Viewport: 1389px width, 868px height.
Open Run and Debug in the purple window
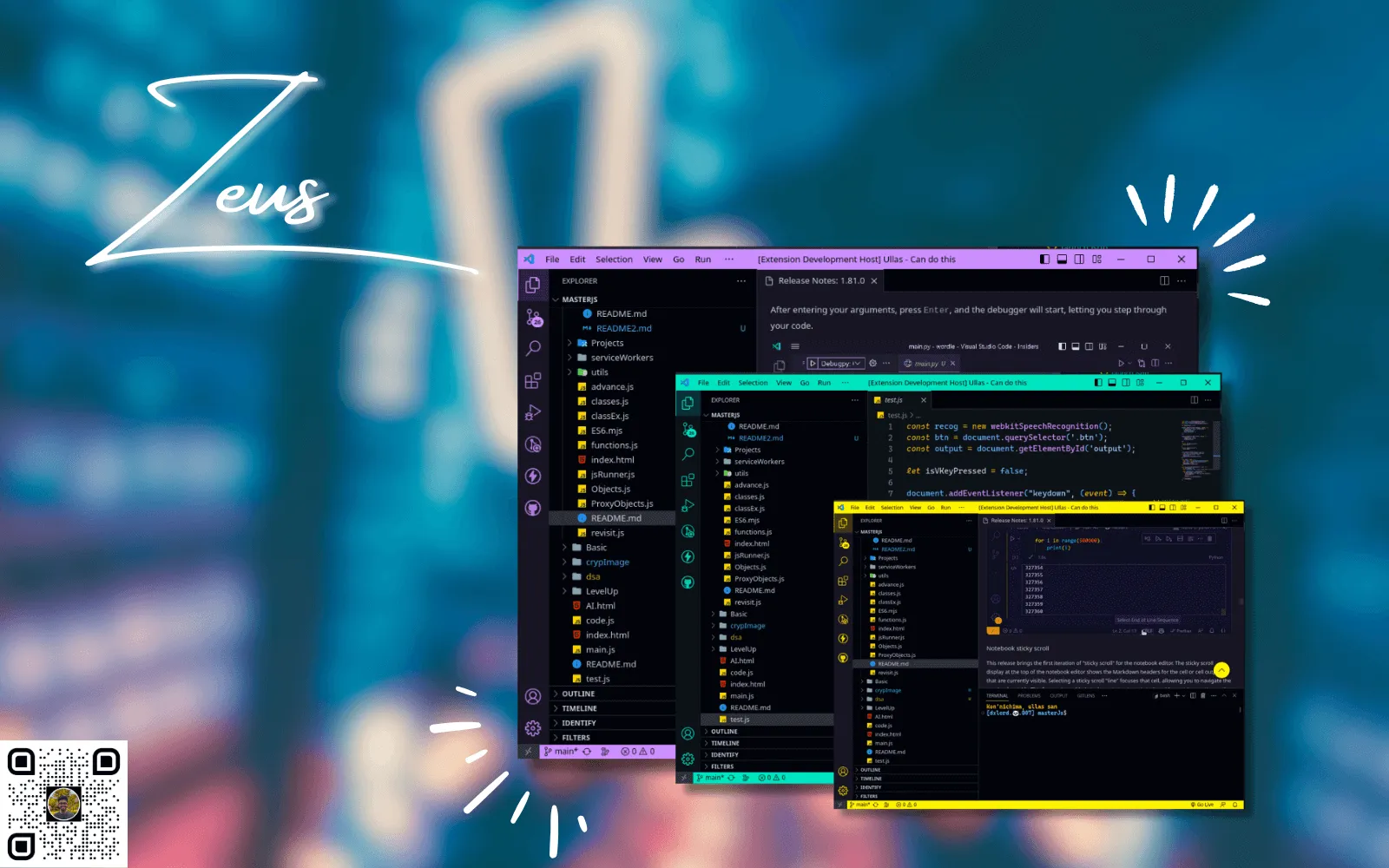pyautogui.click(x=533, y=413)
